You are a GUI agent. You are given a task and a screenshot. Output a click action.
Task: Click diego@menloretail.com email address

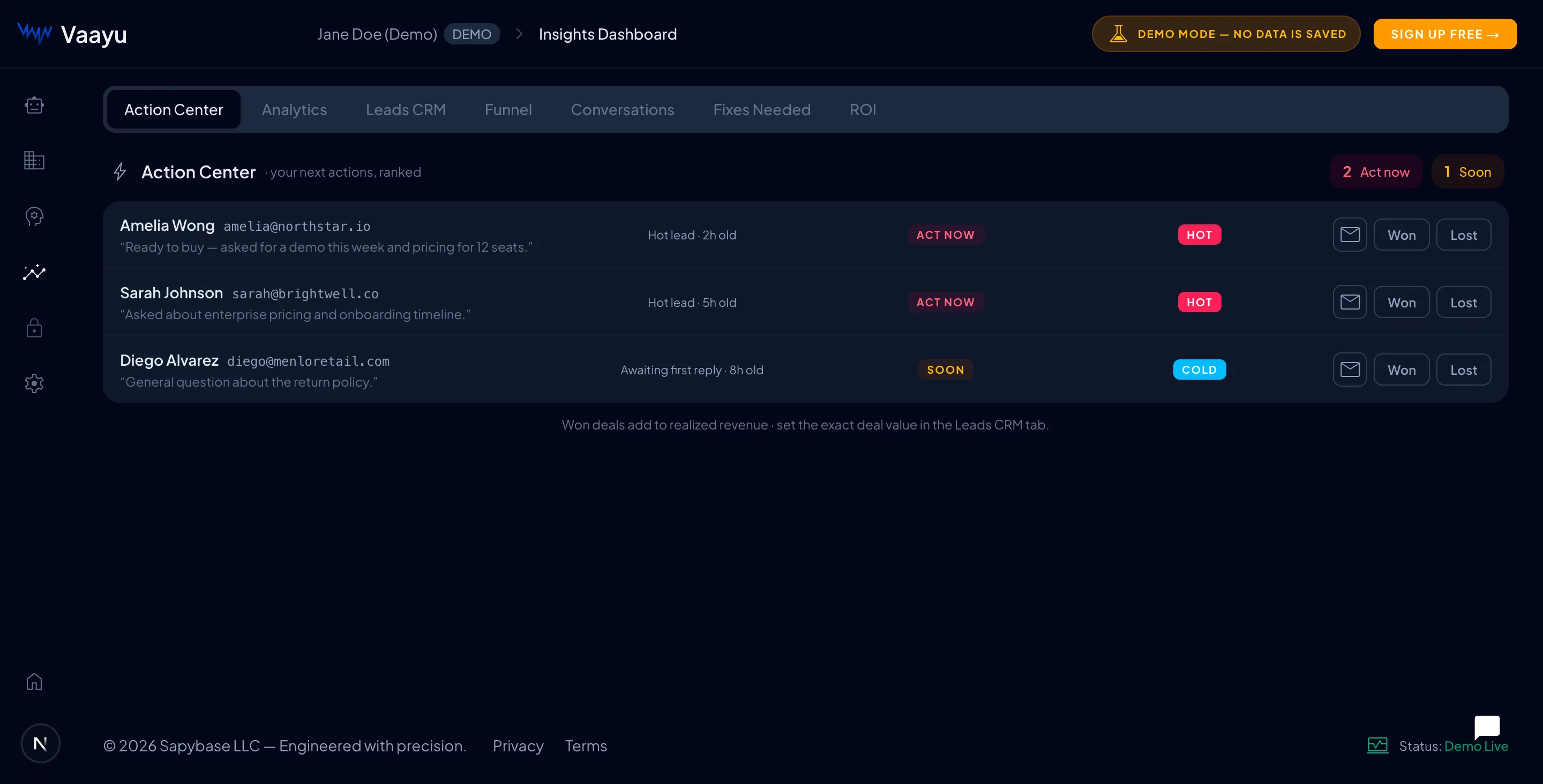309,361
